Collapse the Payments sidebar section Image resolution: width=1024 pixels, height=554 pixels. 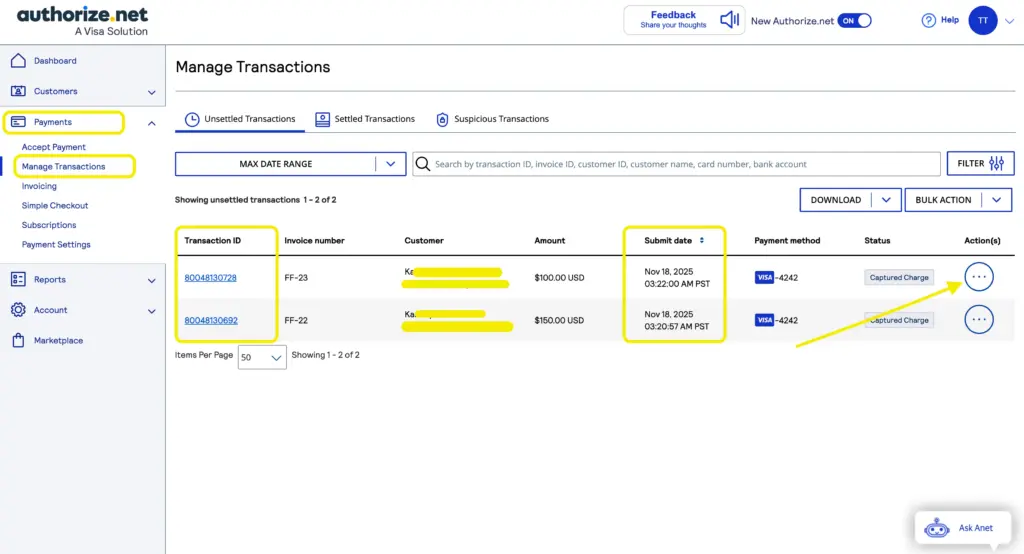point(152,123)
